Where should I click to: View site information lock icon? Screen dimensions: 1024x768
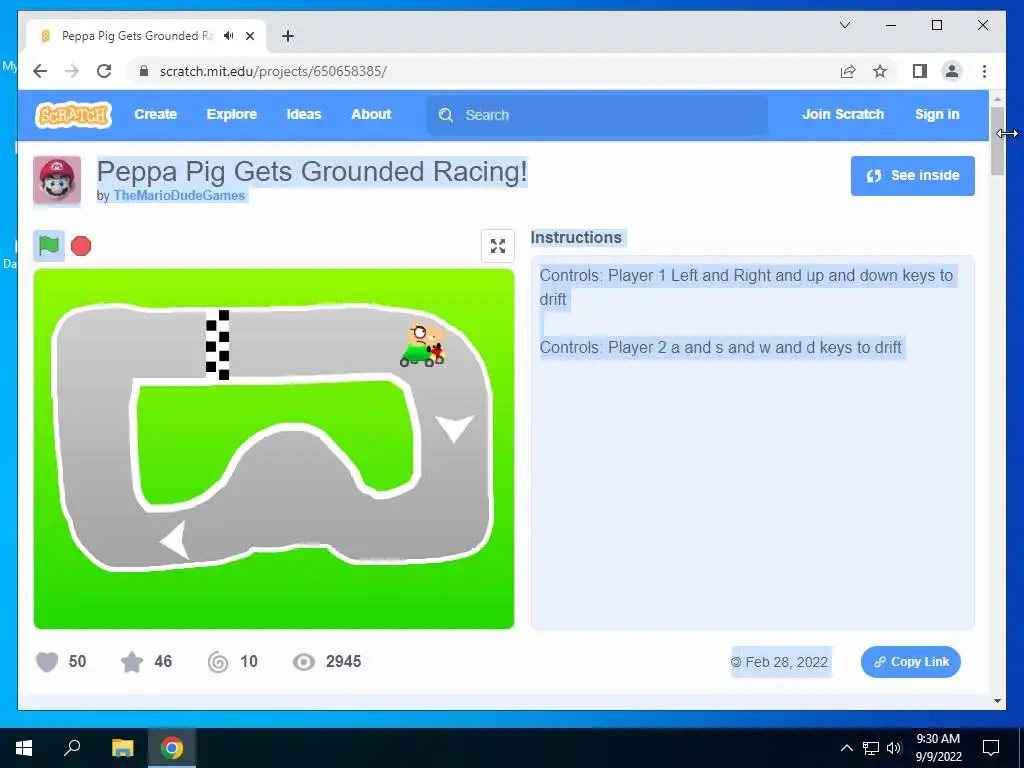(144, 71)
